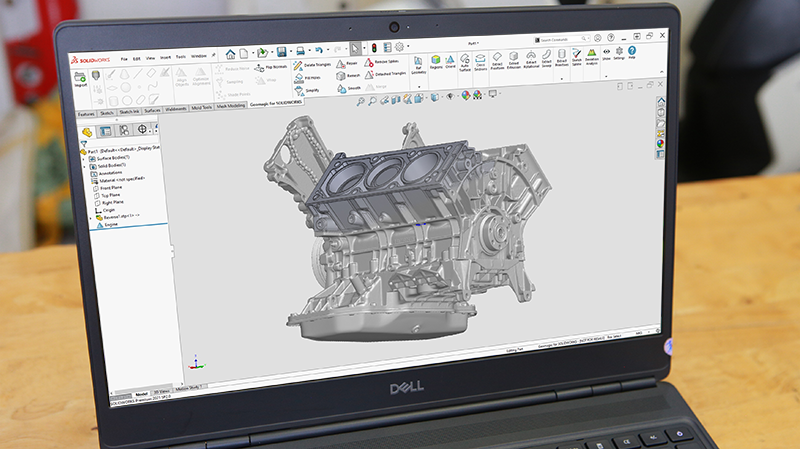Click the Import mesh icon

click(x=80, y=79)
